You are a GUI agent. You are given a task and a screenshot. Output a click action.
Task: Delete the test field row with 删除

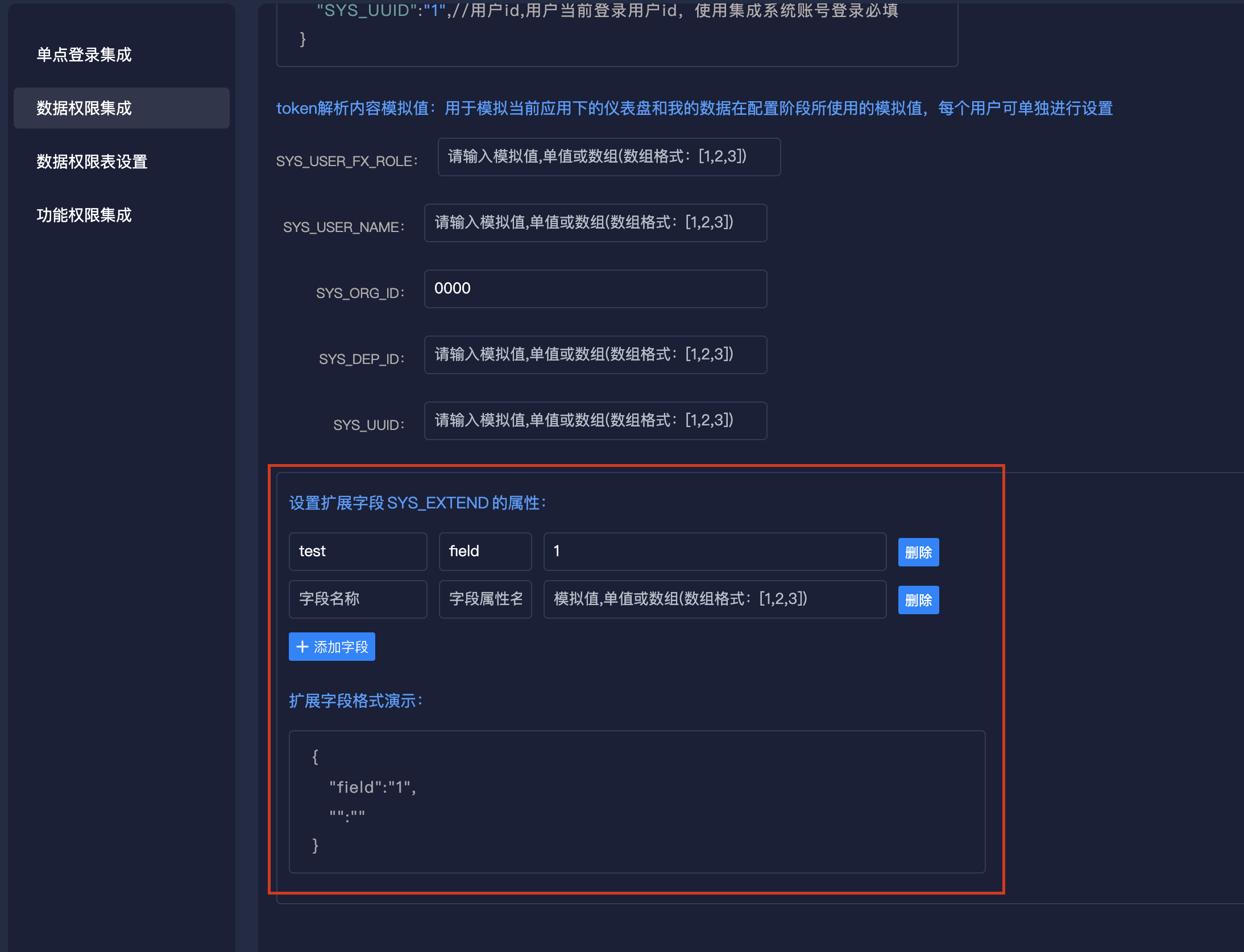918,552
